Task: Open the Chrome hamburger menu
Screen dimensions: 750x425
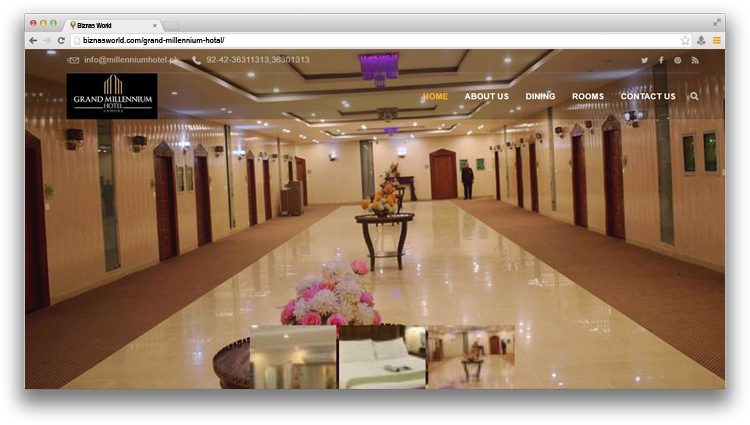Action: point(716,40)
